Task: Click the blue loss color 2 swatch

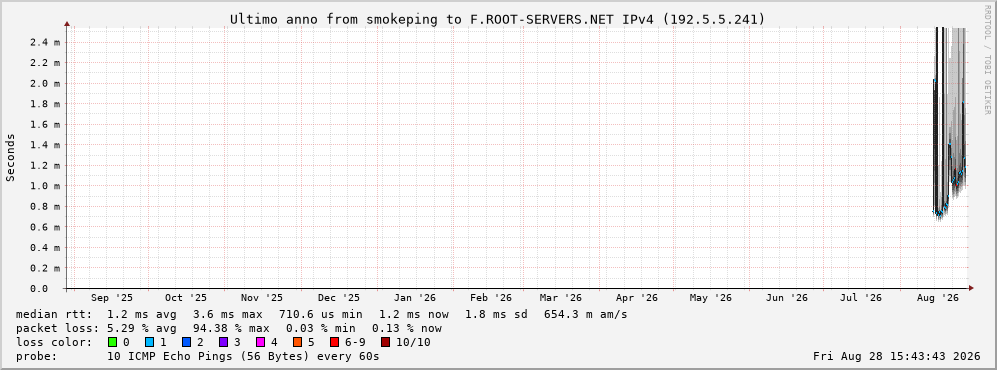Action: (x=186, y=342)
